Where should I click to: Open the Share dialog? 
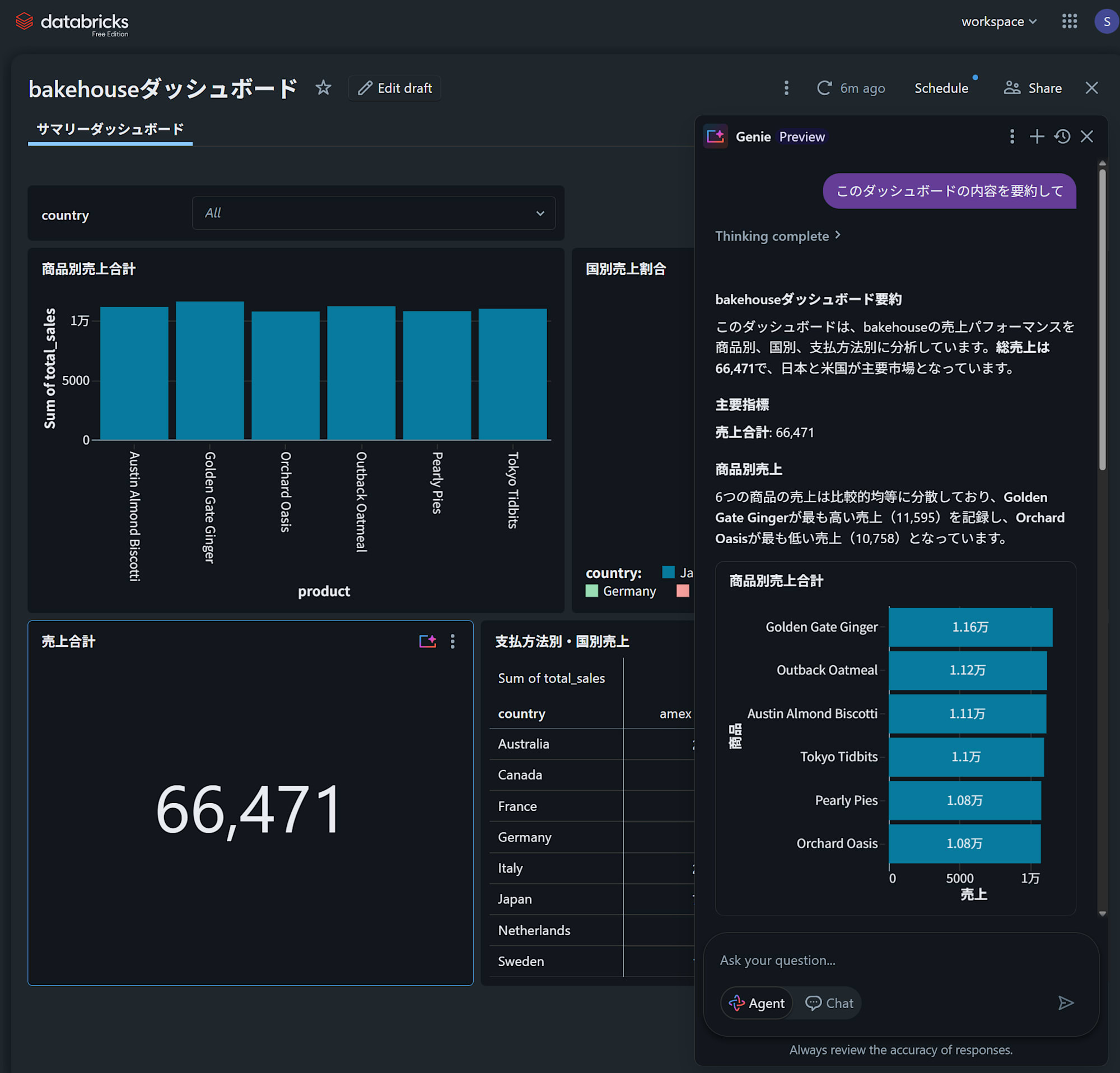1033,88
